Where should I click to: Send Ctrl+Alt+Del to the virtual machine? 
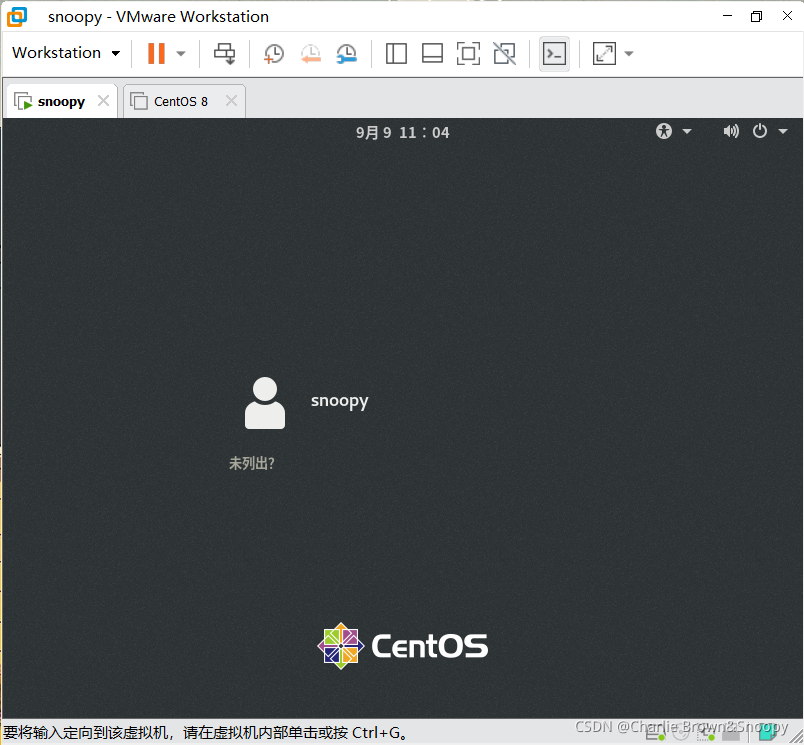coord(225,53)
